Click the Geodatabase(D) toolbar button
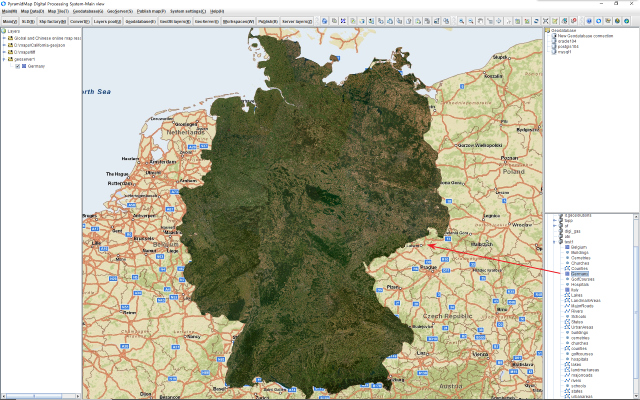The image size is (640, 400). [x=140, y=21]
